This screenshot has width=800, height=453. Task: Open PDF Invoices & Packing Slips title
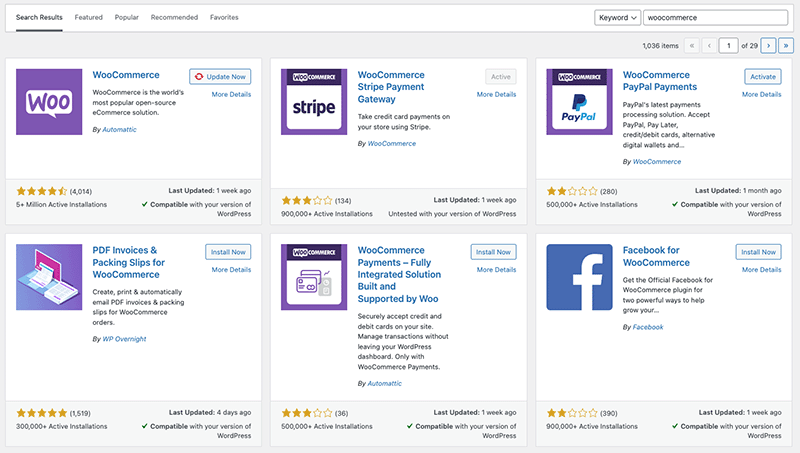pyautogui.click(x=129, y=262)
